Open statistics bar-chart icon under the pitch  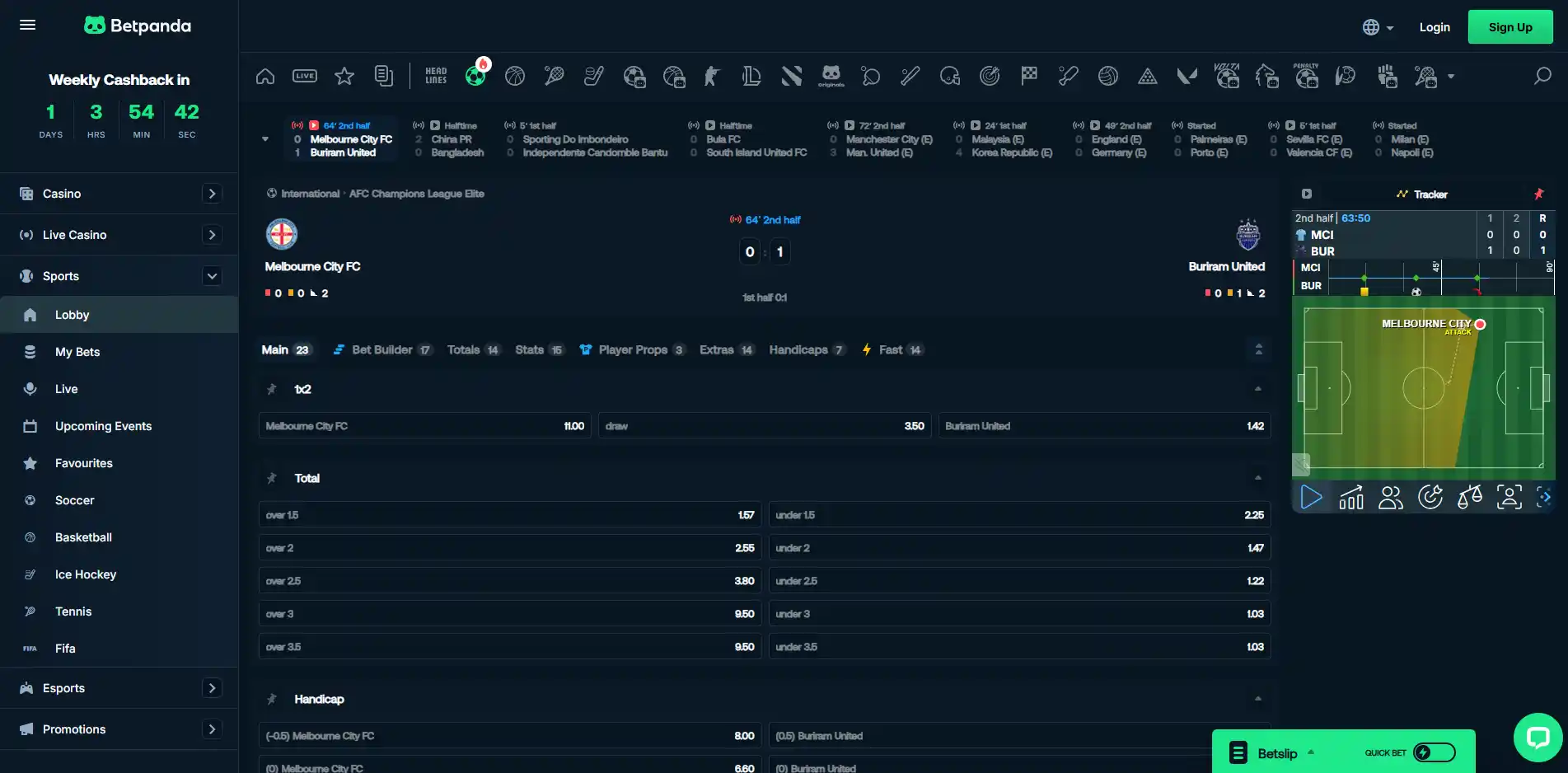(1351, 498)
